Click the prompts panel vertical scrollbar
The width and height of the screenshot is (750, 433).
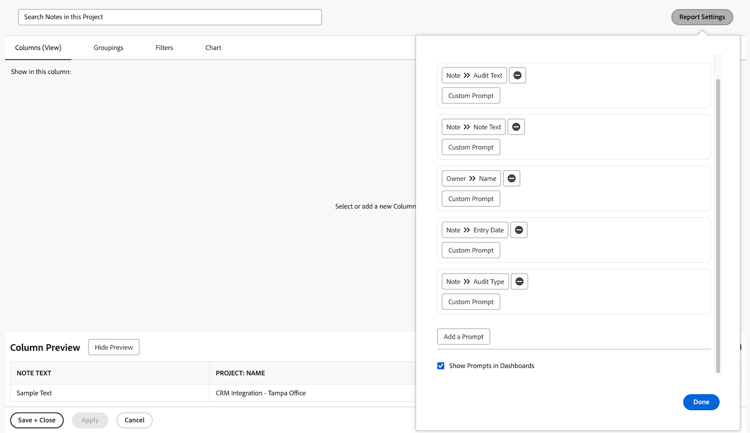pyautogui.click(x=717, y=220)
